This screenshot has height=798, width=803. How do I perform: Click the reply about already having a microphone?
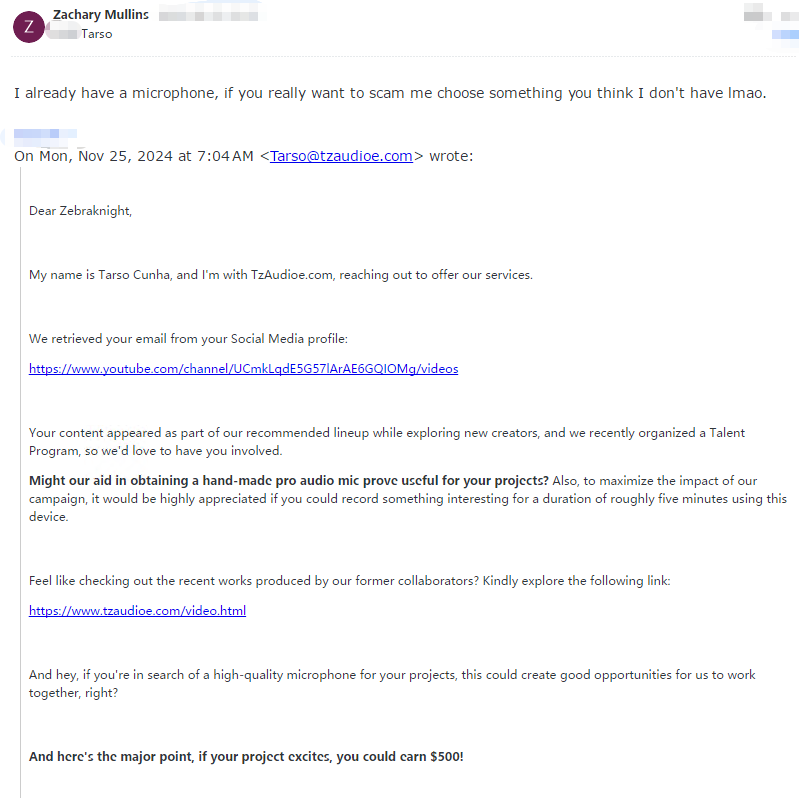[x=389, y=93]
